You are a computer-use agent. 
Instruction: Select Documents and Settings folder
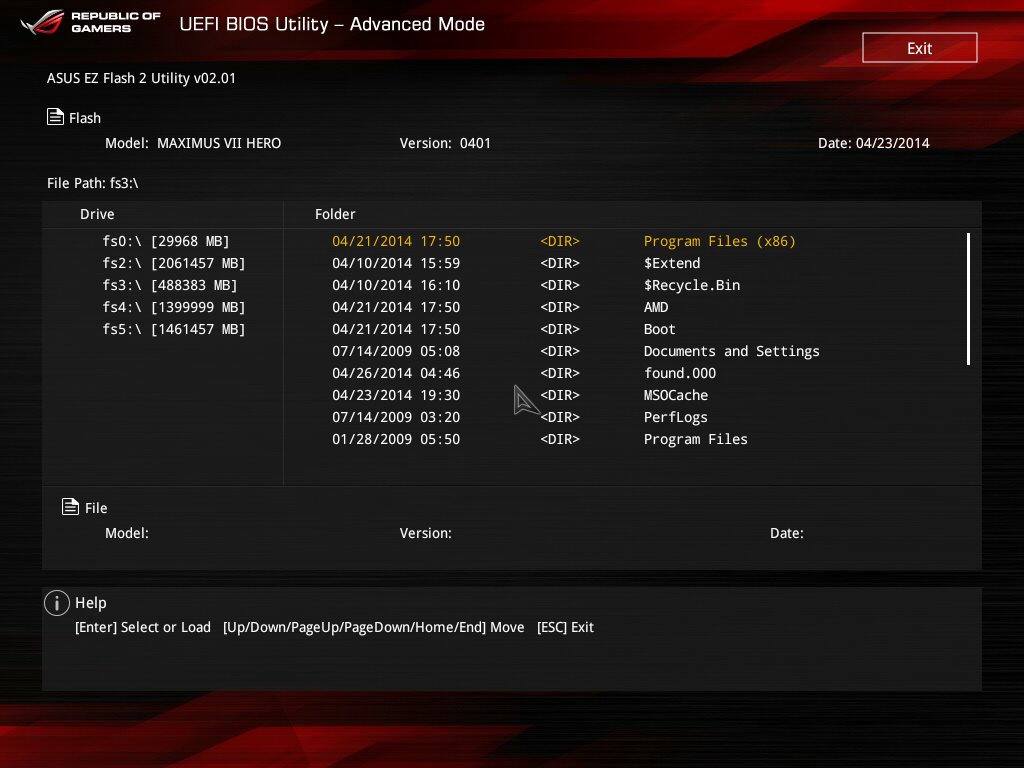click(731, 351)
